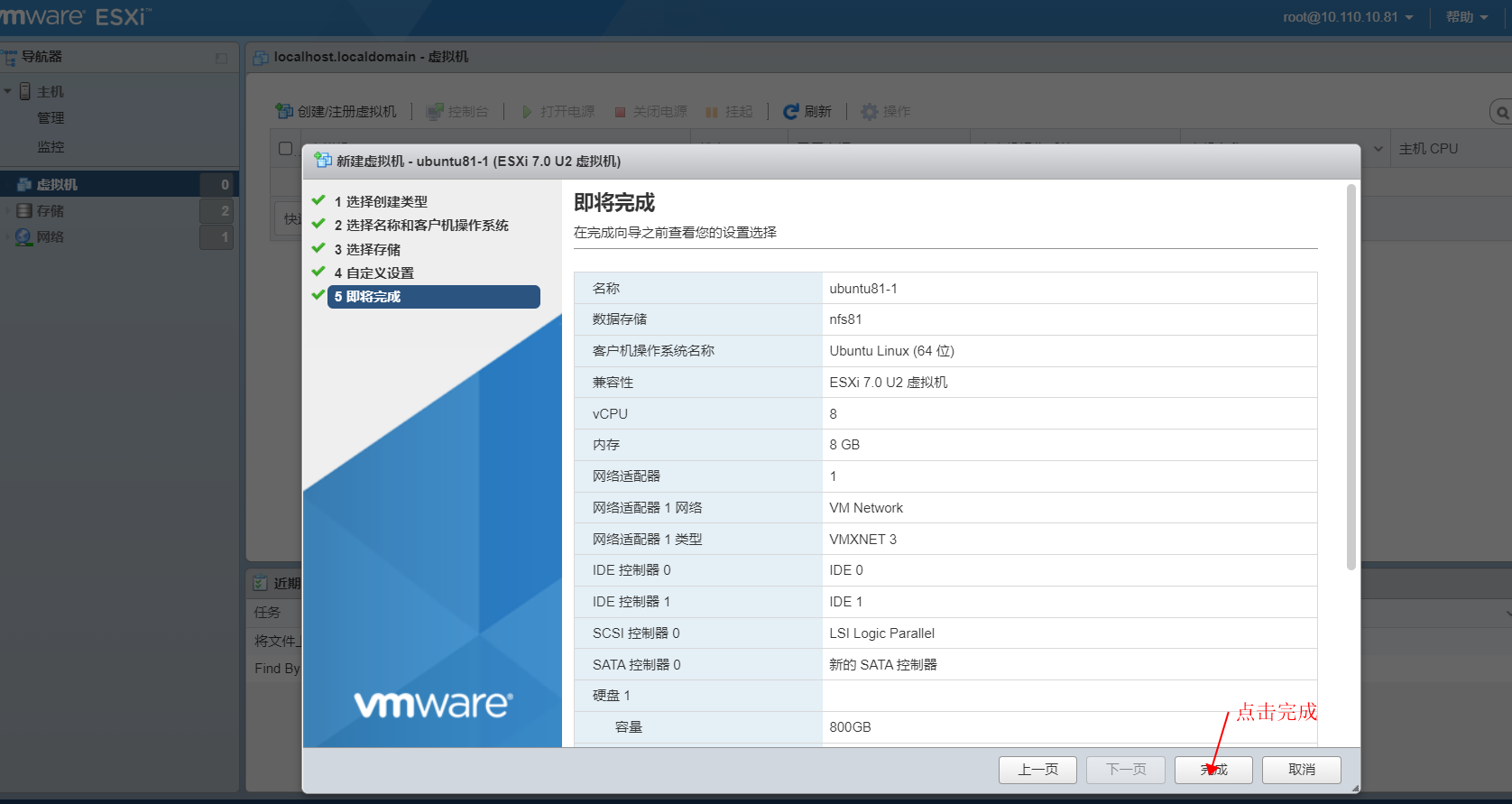
Task: Click the Ubuntu Linux (64 位) value
Action: coord(891,351)
